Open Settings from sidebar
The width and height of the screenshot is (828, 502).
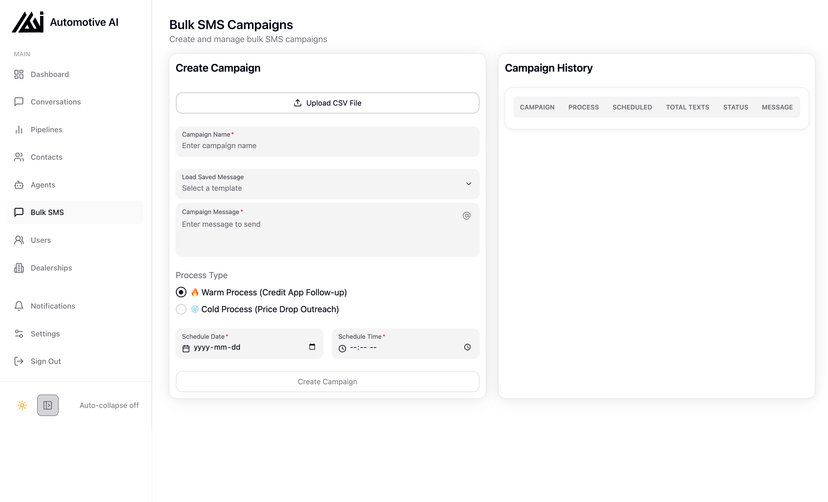[x=76, y=334]
